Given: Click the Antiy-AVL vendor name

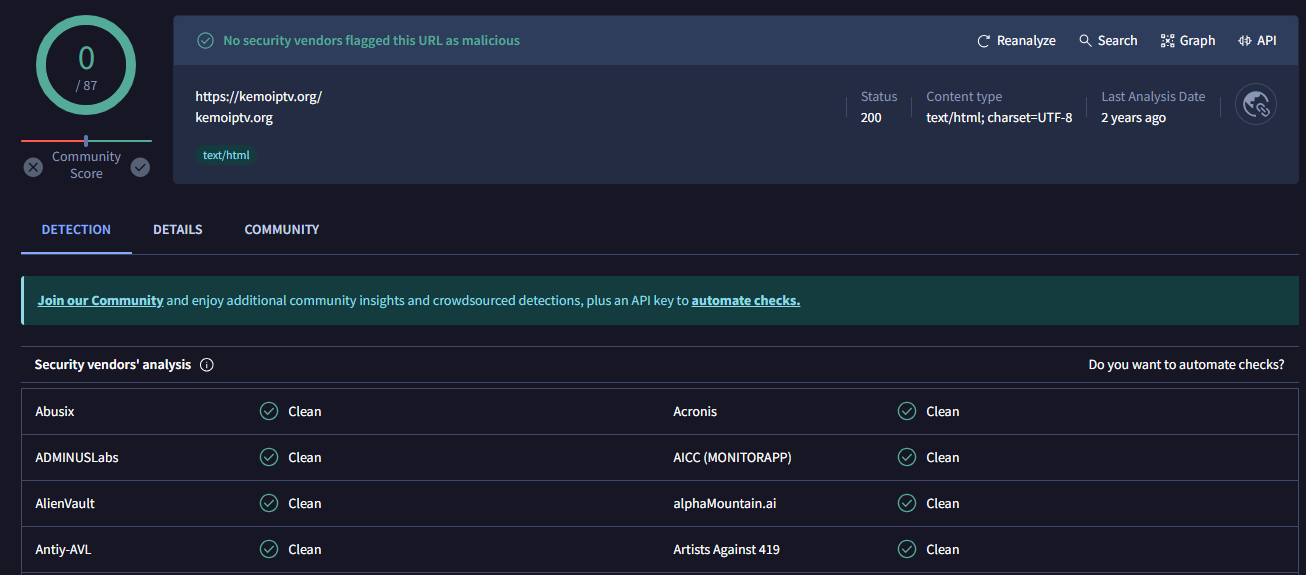Looking at the screenshot, I should pos(63,549).
